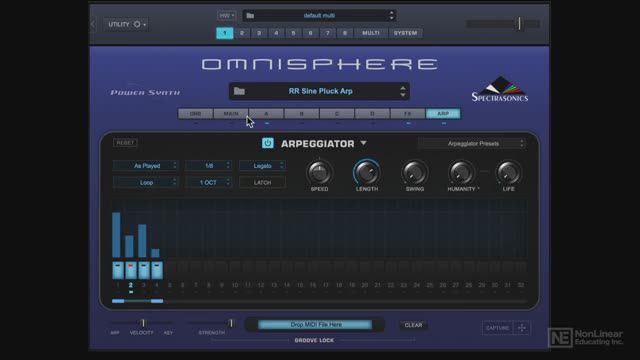Switch to the MAIN tab
640x360 pixels.
(x=231, y=113)
